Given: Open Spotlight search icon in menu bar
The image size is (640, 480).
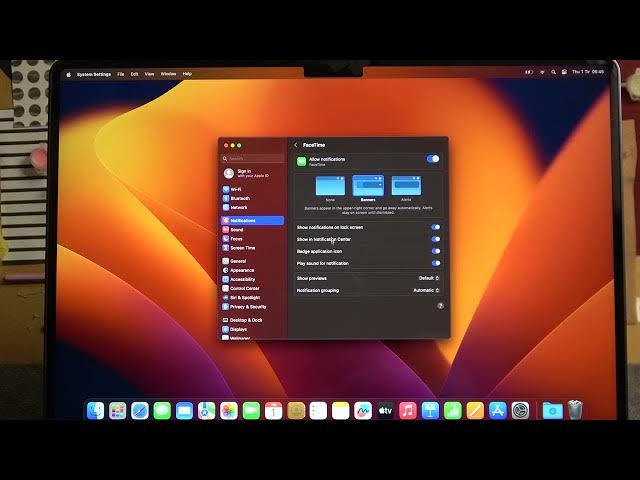Looking at the screenshot, I should coord(553,72).
